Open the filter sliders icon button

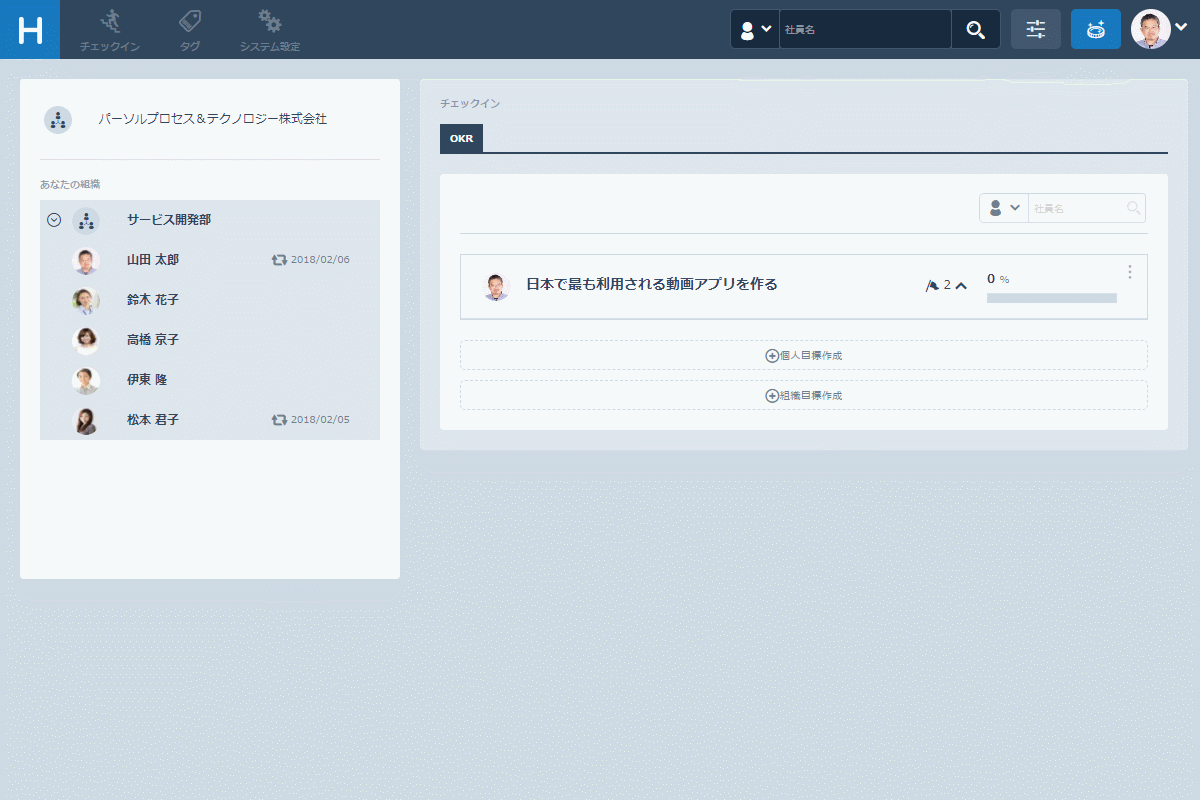(1035, 30)
